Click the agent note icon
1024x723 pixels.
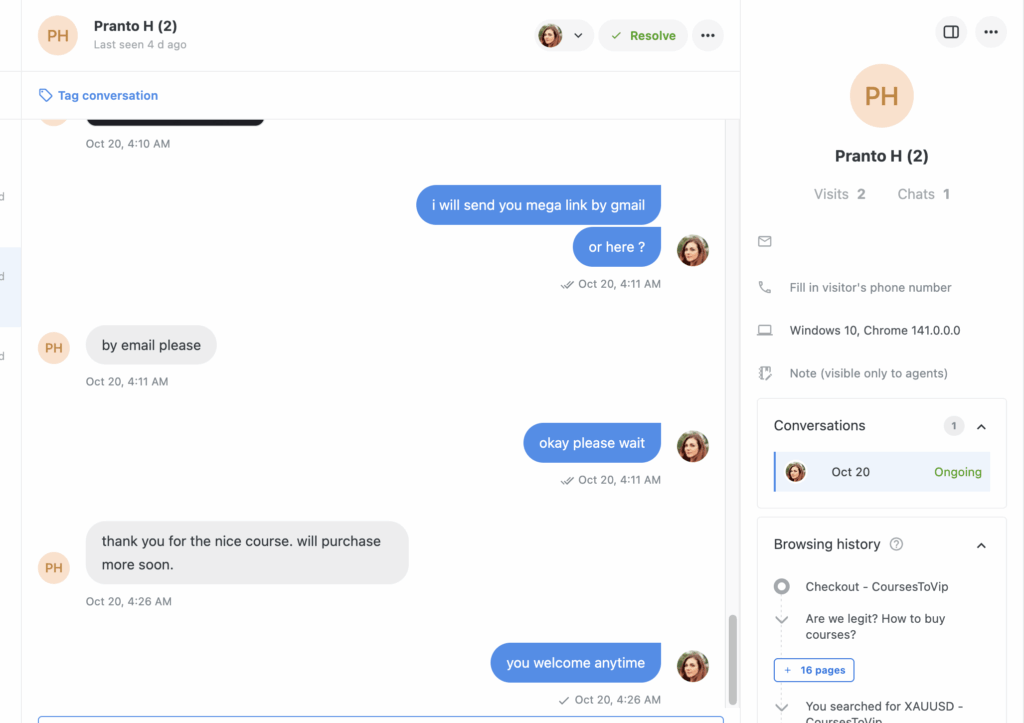(x=765, y=373)
